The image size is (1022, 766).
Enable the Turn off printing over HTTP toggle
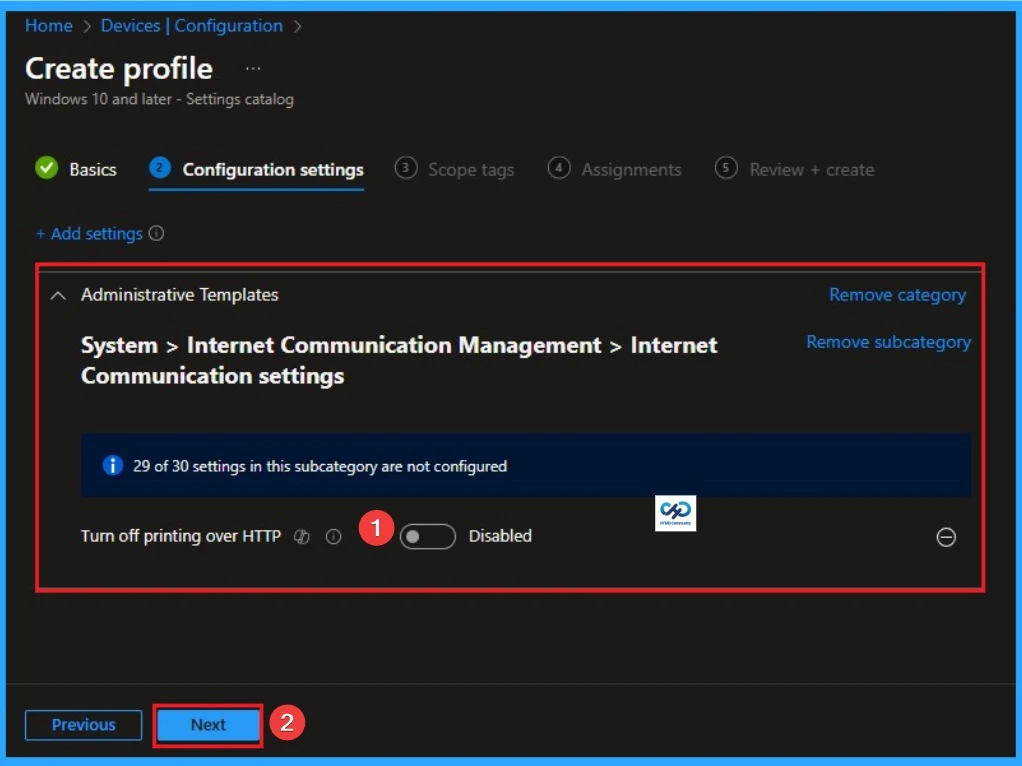pyautogui.click(x=427, y=536)
